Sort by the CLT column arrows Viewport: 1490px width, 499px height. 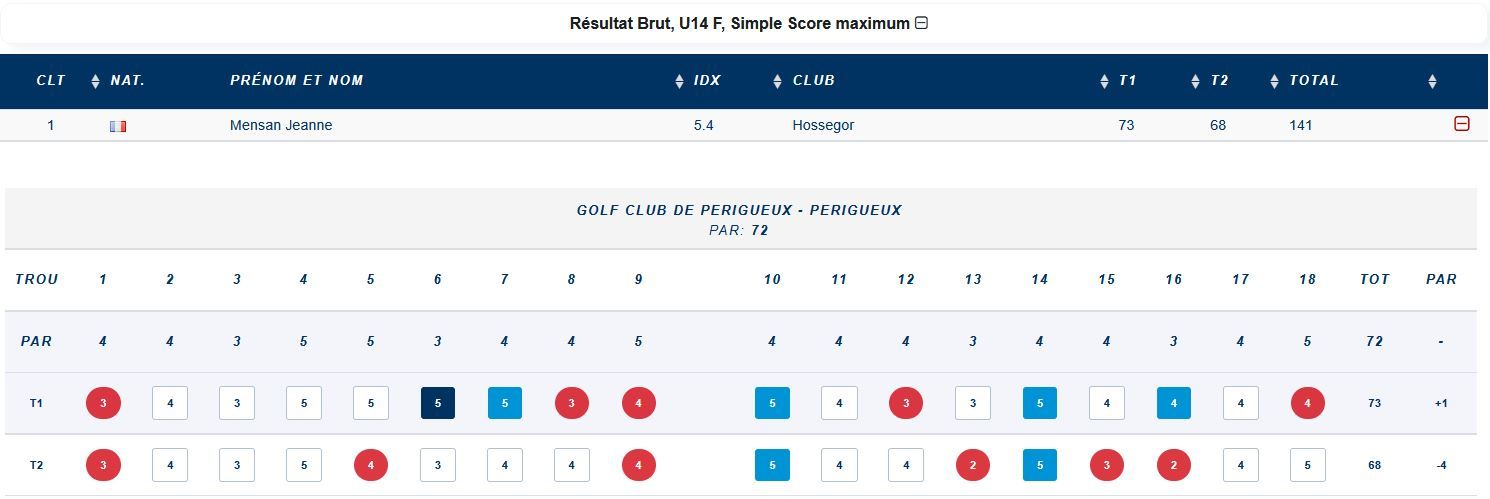point(96,81)
